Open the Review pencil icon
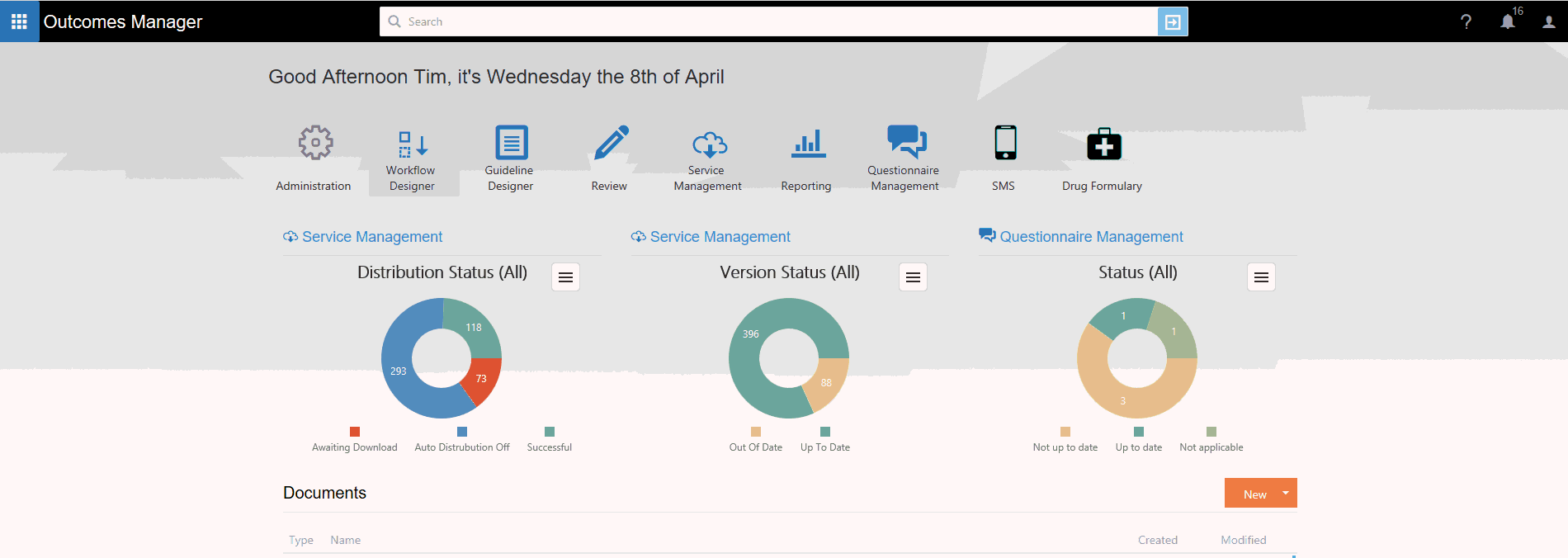 (x=610, y=144)
